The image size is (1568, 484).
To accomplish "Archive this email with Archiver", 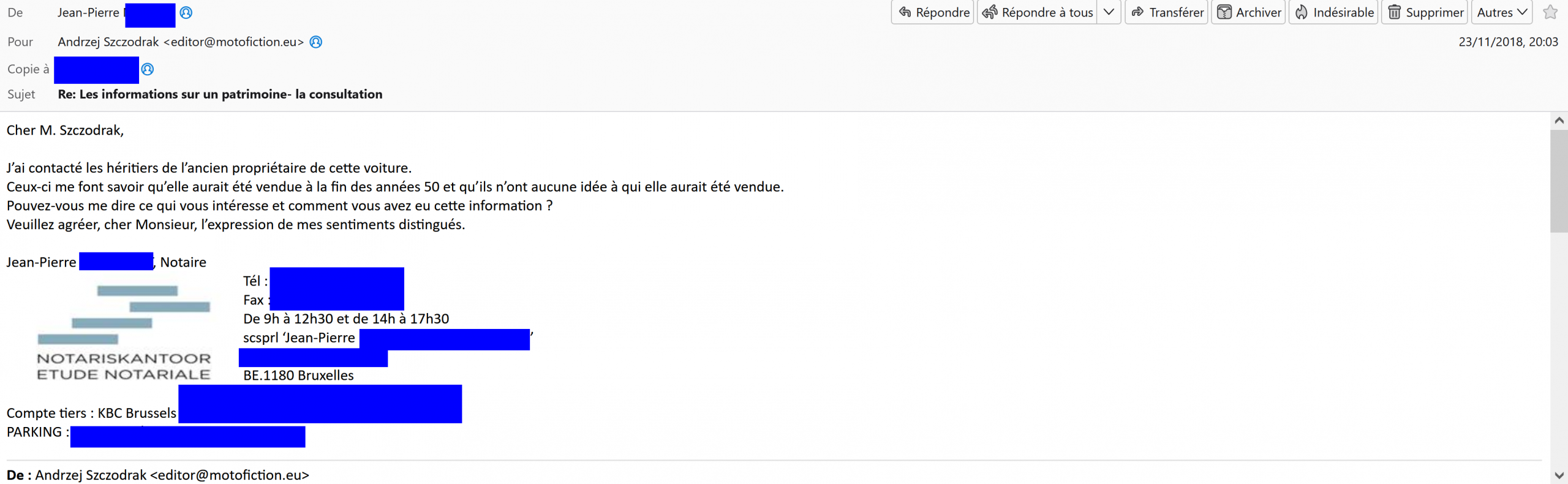I will pos(1248,12).
